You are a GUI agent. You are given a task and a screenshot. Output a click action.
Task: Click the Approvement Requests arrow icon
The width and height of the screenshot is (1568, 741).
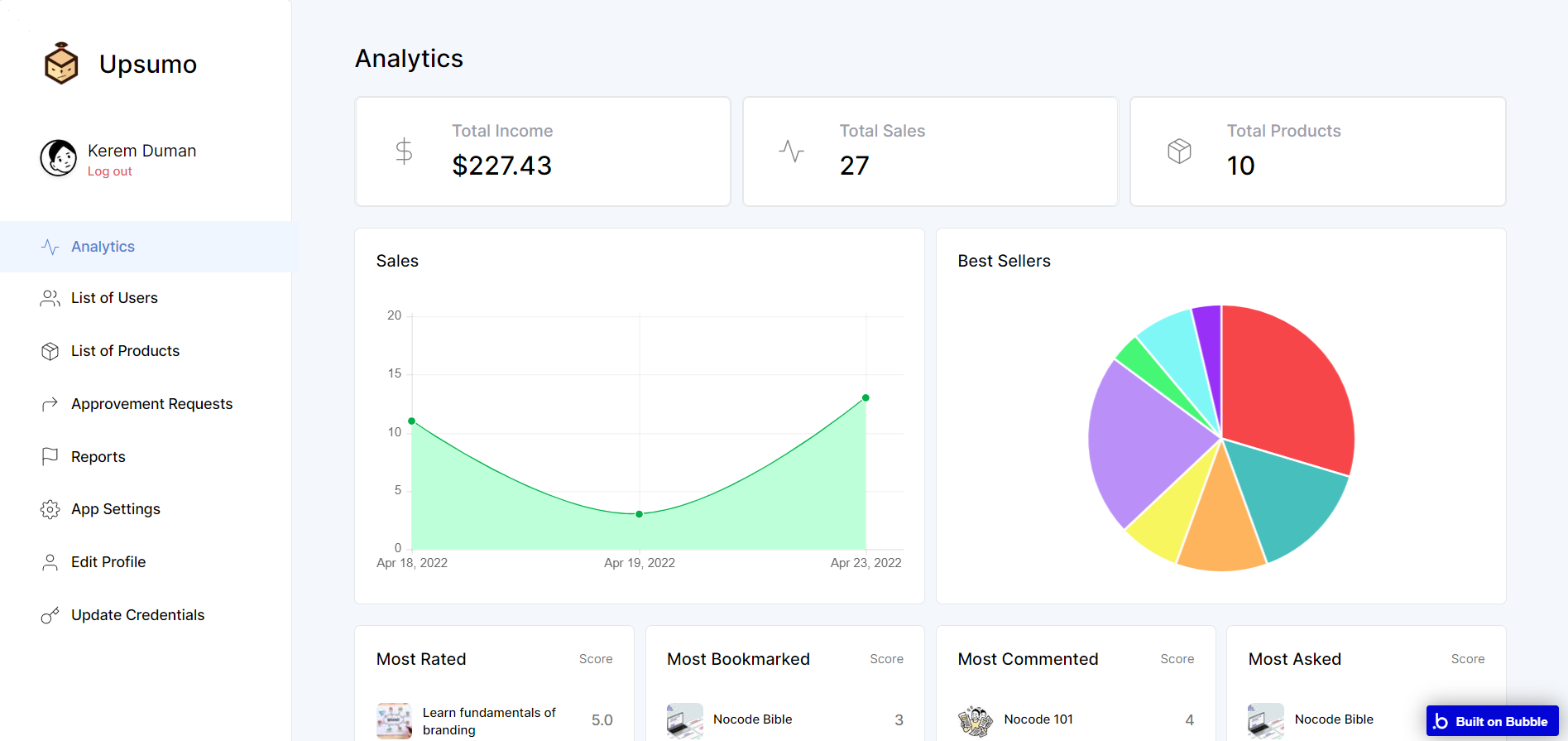click(x=50, y=404)
